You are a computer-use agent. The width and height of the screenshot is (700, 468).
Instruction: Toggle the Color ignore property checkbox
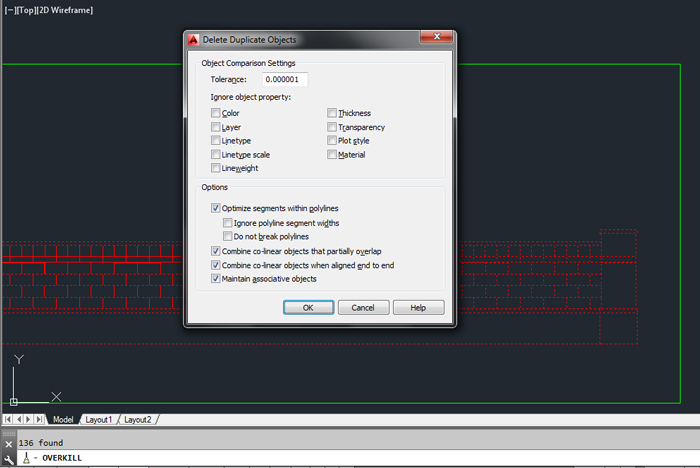pyautogui.click(x=216, y=113)
